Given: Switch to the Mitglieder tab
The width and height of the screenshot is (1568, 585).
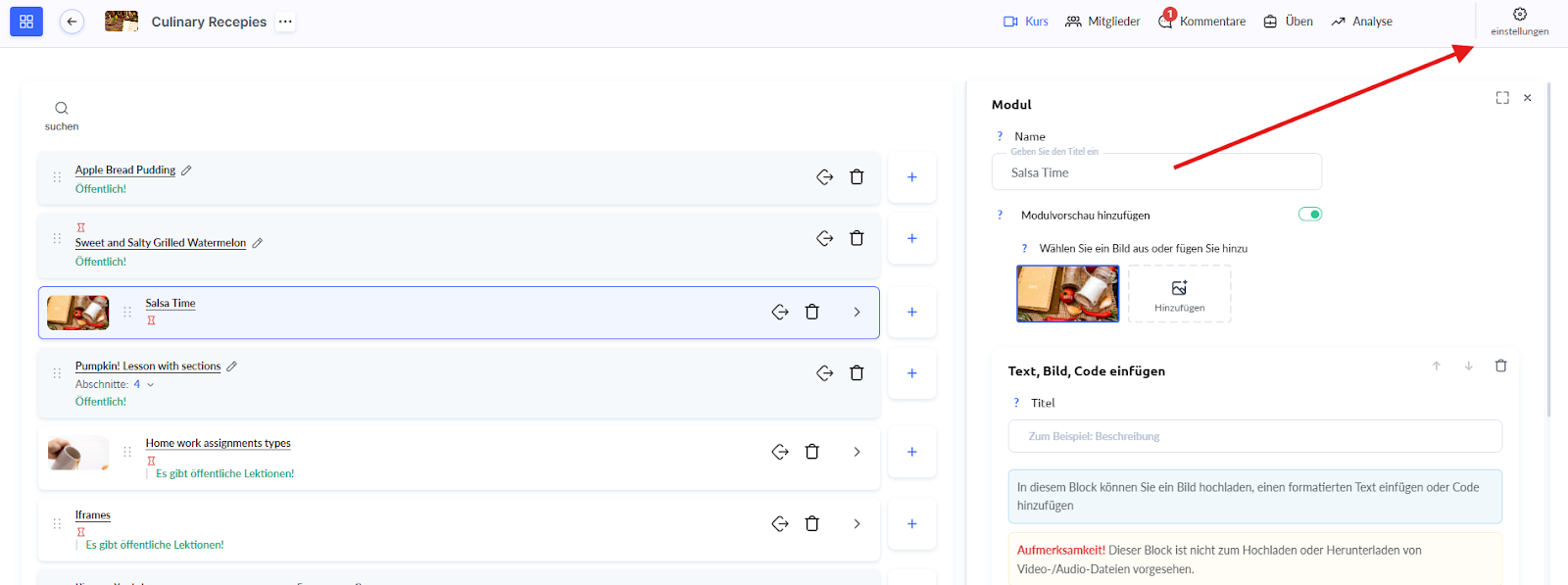Looking at the screenshot, I should (1102, 22).
